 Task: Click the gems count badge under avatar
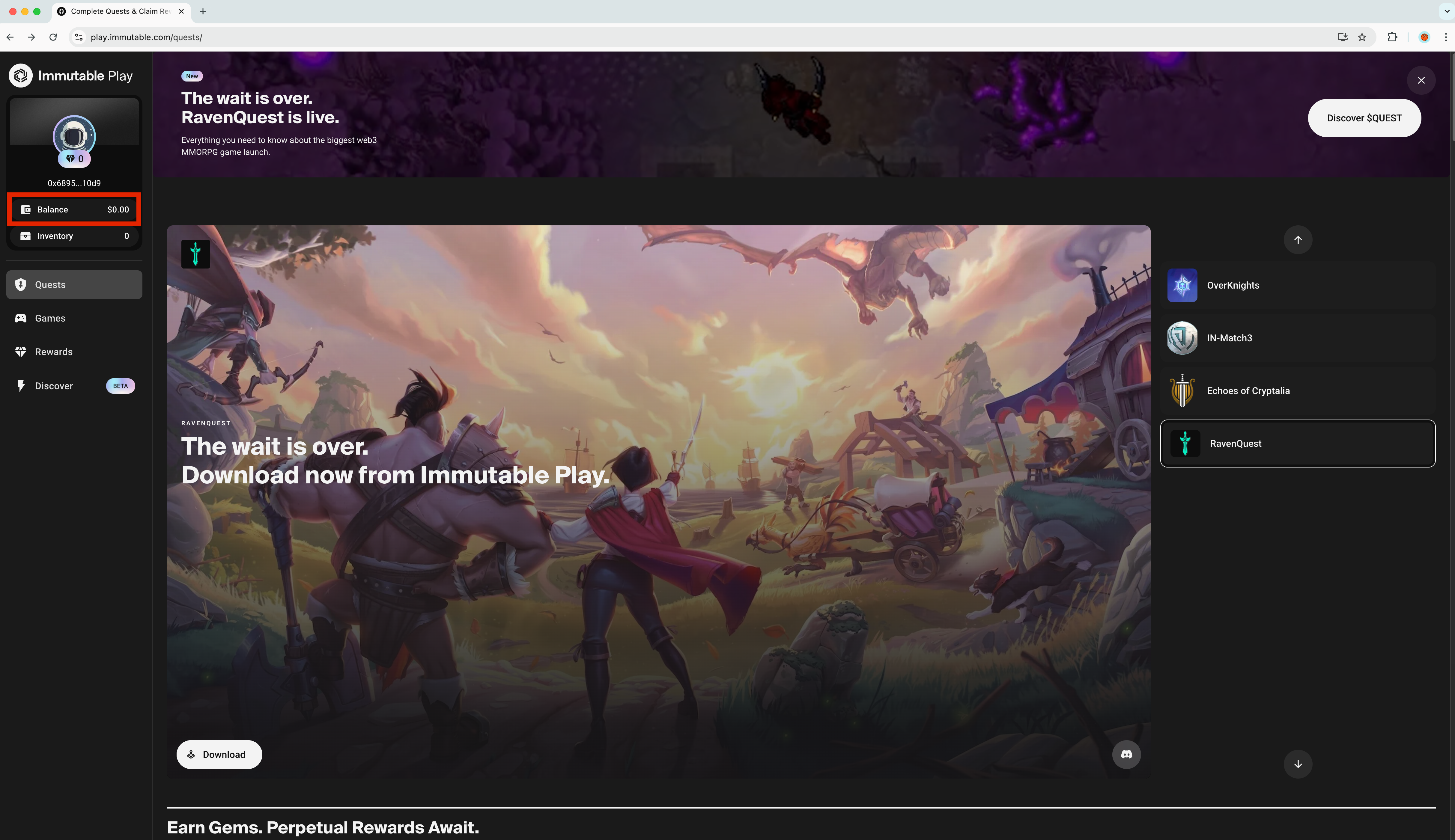(74, 159)
